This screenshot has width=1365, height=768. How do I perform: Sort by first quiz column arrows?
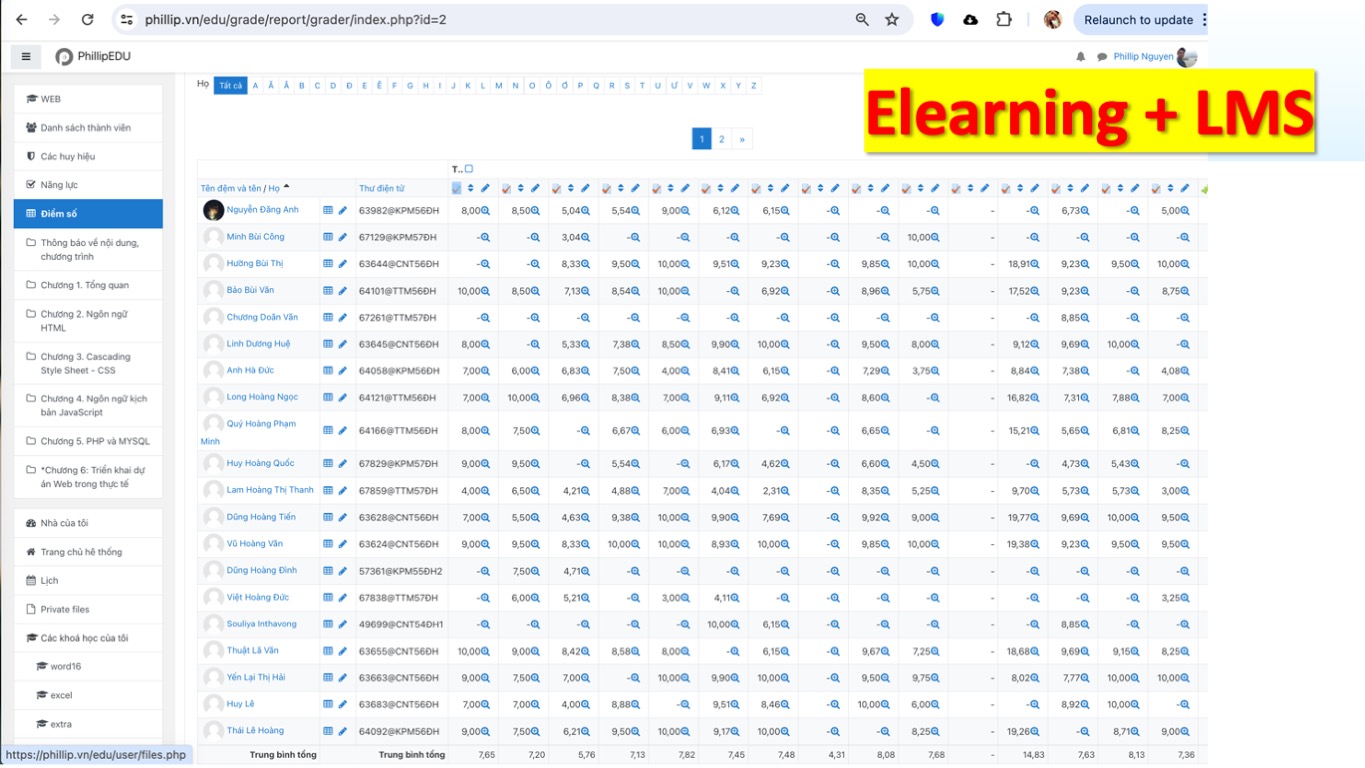point(471,188)
